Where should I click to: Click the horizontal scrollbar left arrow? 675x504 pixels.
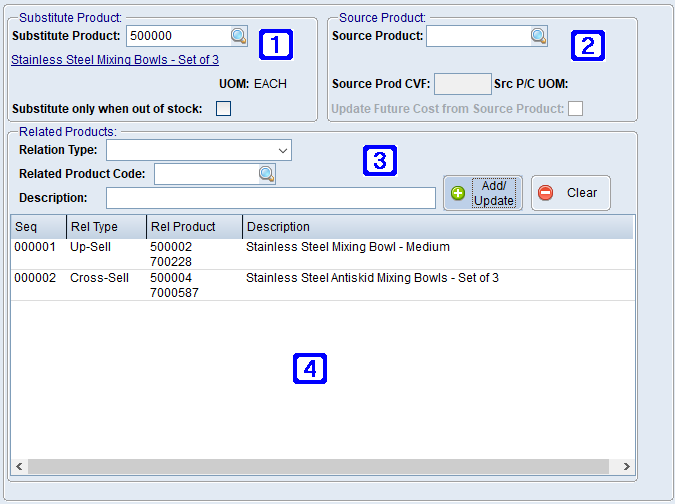tap(19, 467)
